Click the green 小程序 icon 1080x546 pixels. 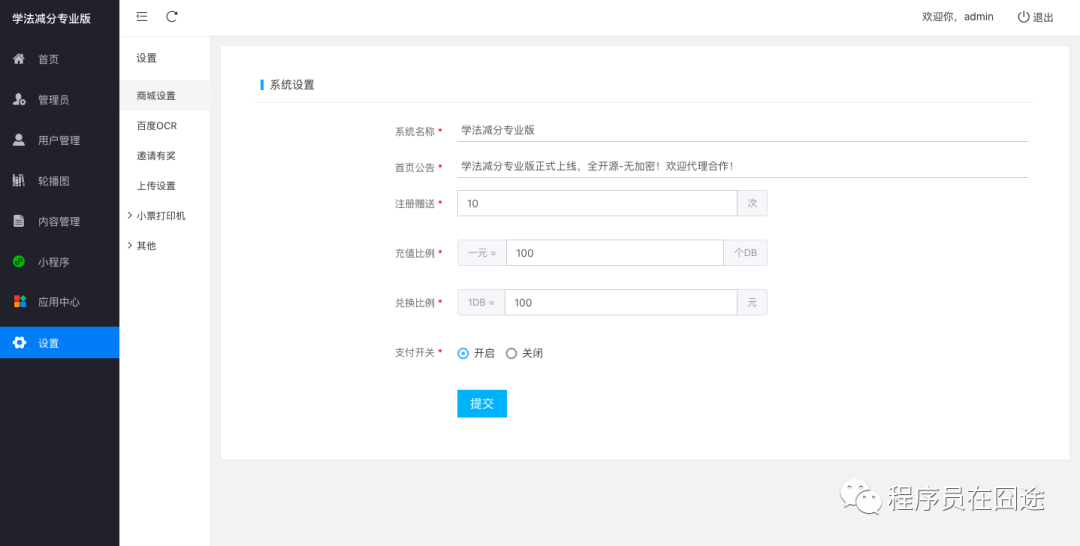19,262
